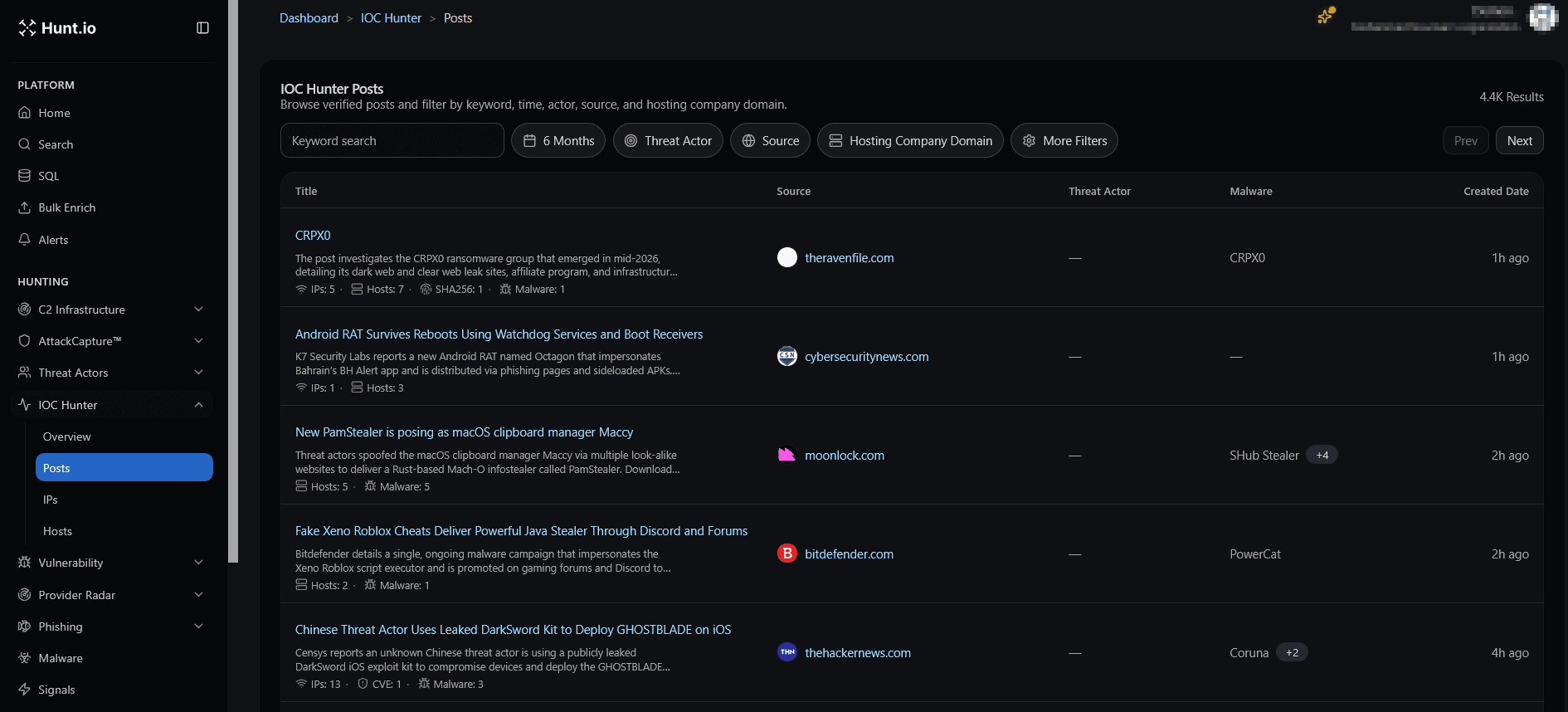Open the 6 Months time filter

[558, 140]
